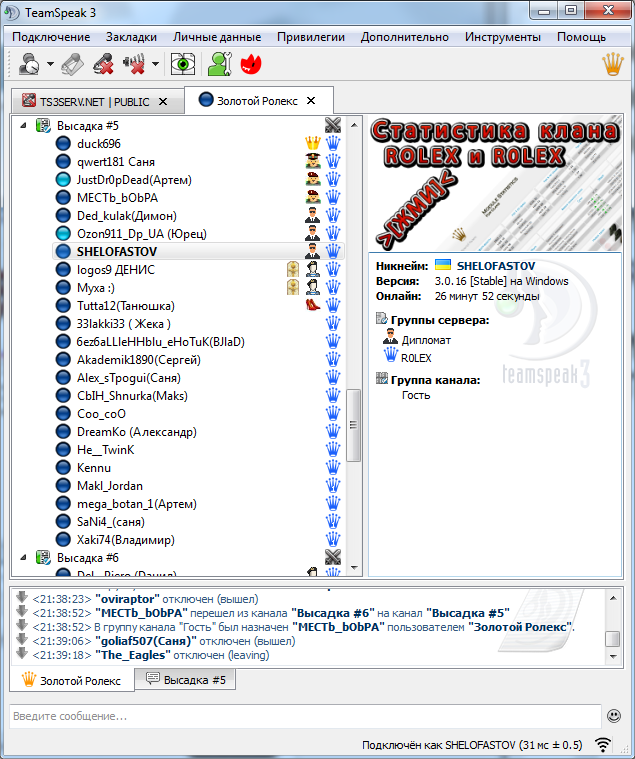Image resolution: width=635 pixels, height=759 pixels.
Task: Select user 33lakki33 ( Жека )
Action: (123, 324)
